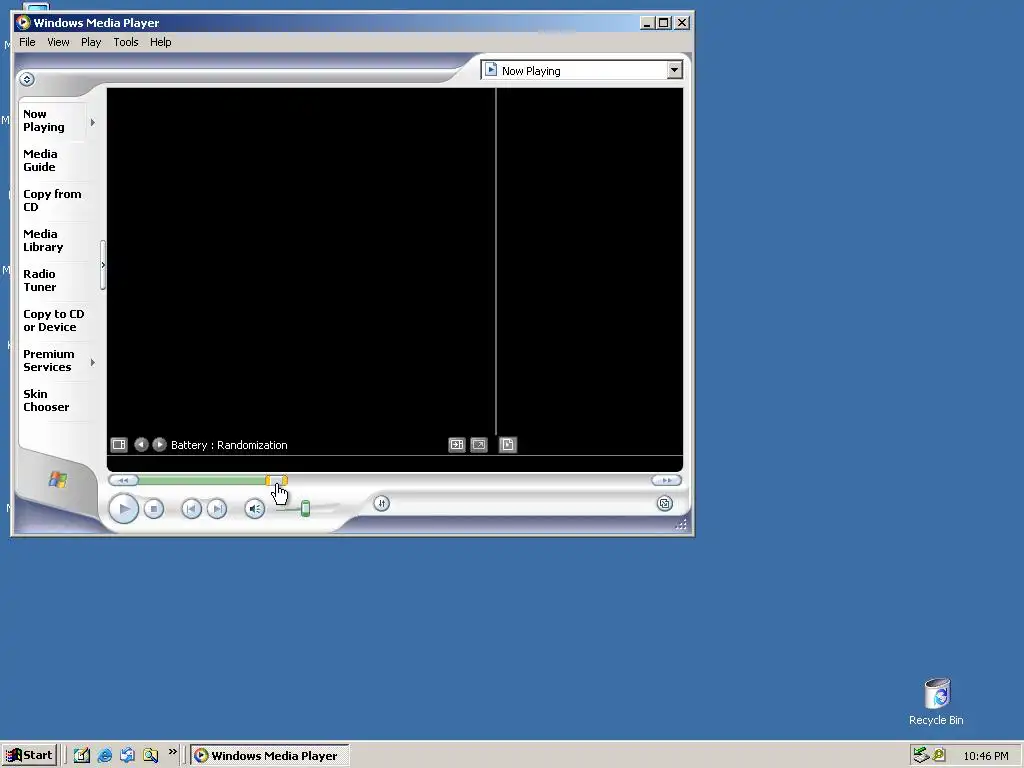Stop playback with the Stop button
1024x768 pixels.
tap(153, 509)
